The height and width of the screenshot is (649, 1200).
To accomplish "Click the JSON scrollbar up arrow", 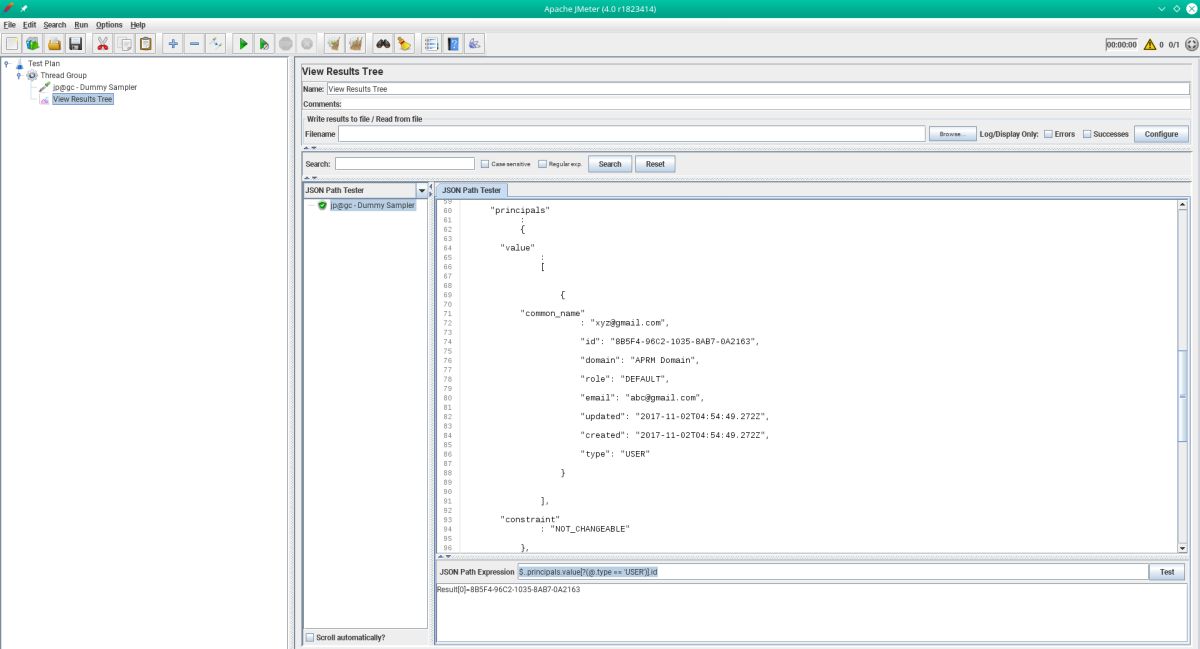I will point(1183,205).
